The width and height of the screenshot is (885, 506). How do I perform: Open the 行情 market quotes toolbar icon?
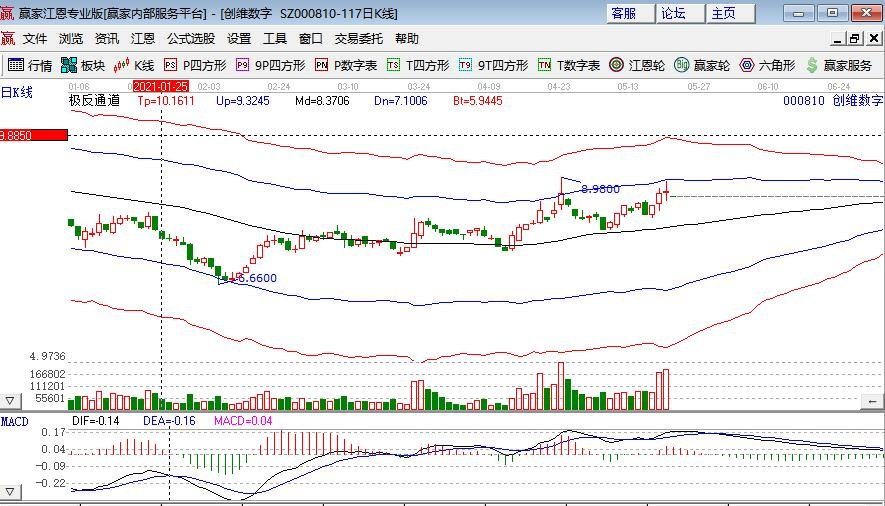tap(30, 65)
